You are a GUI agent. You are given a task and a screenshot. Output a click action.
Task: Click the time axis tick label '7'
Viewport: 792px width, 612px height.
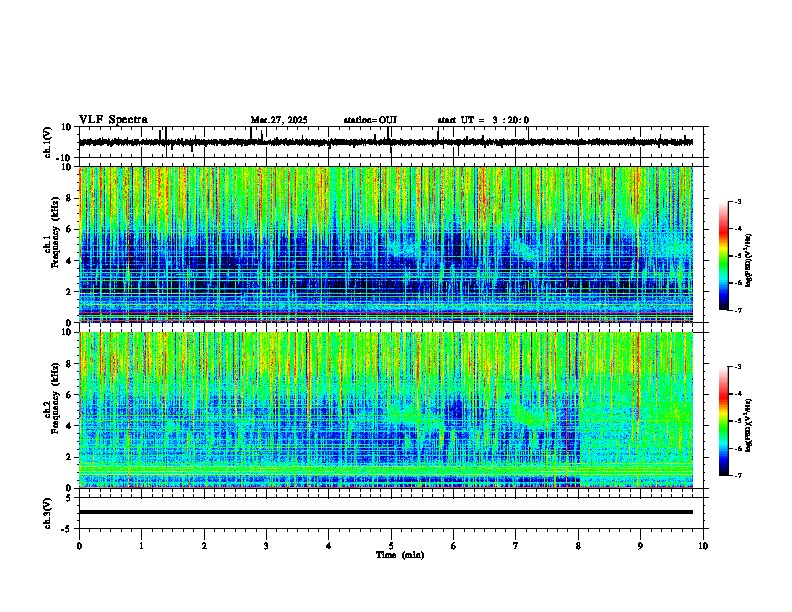tap(516, 546)
